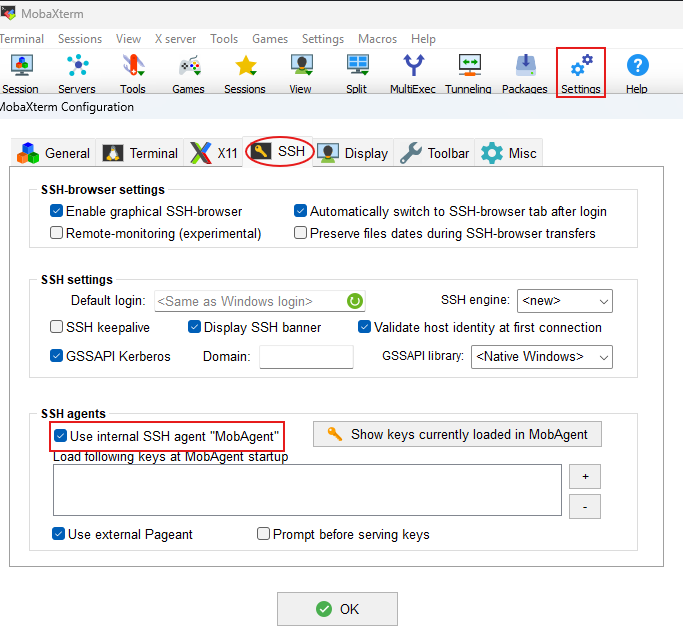
Task: Open the MultiExec toolbar icon
Action: click(413, 74)
